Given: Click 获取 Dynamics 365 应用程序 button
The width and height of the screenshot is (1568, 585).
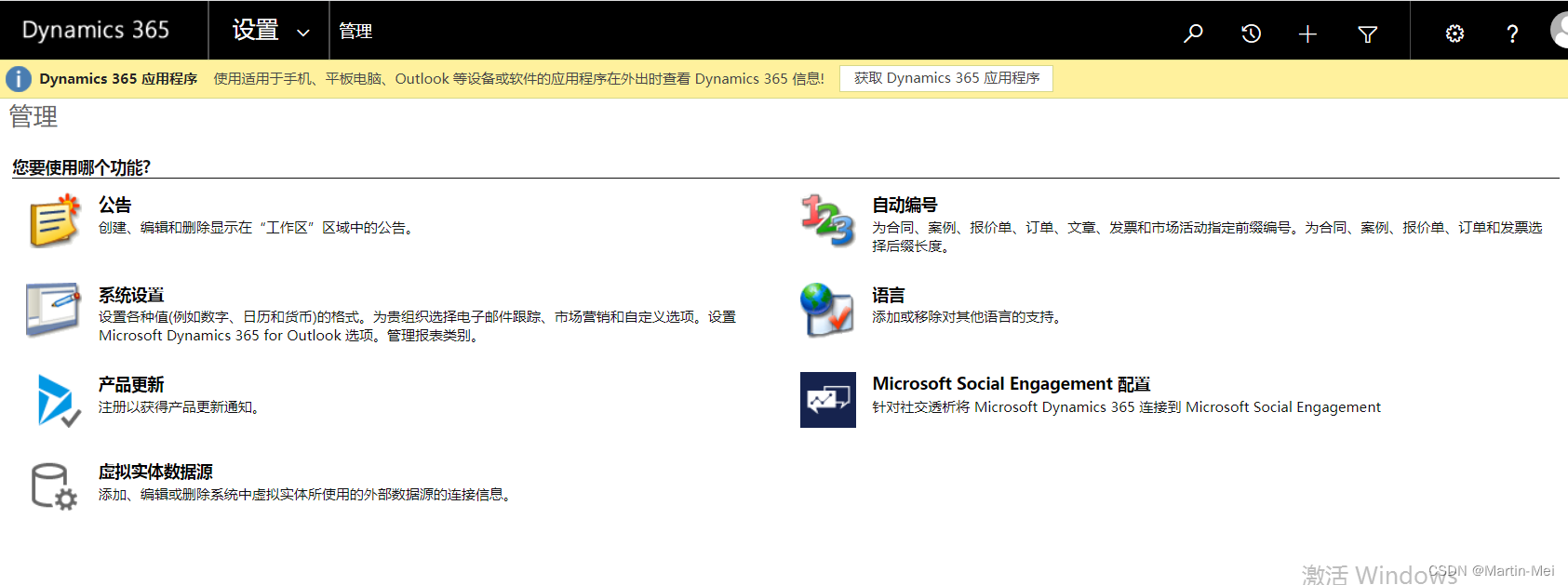Looking at the screenshot, I should coord(946,78).
